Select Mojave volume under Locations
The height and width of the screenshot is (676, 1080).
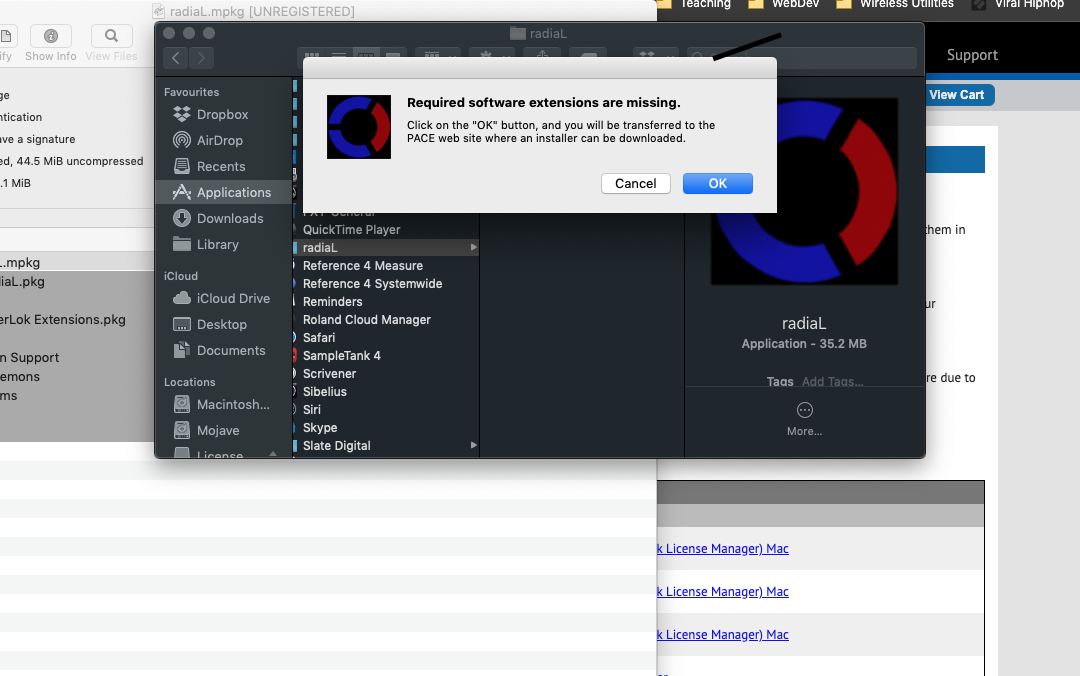point(206,431)
